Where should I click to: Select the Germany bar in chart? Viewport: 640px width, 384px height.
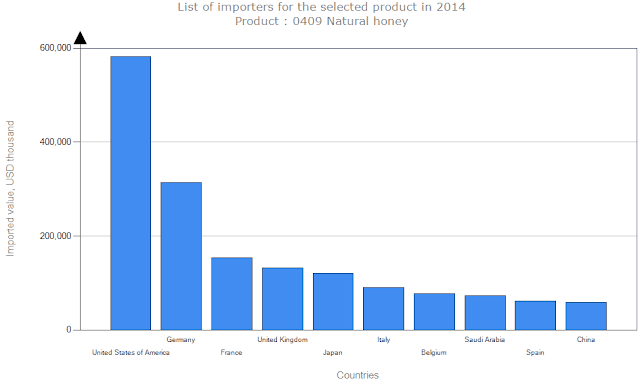pyautogui.click(x=181, y=256)
